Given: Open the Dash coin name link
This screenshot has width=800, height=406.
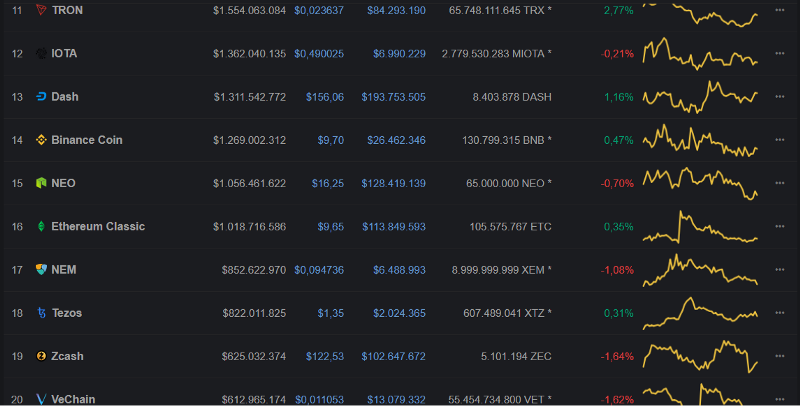Looking at the screenshot, I should tap(65, 96).
